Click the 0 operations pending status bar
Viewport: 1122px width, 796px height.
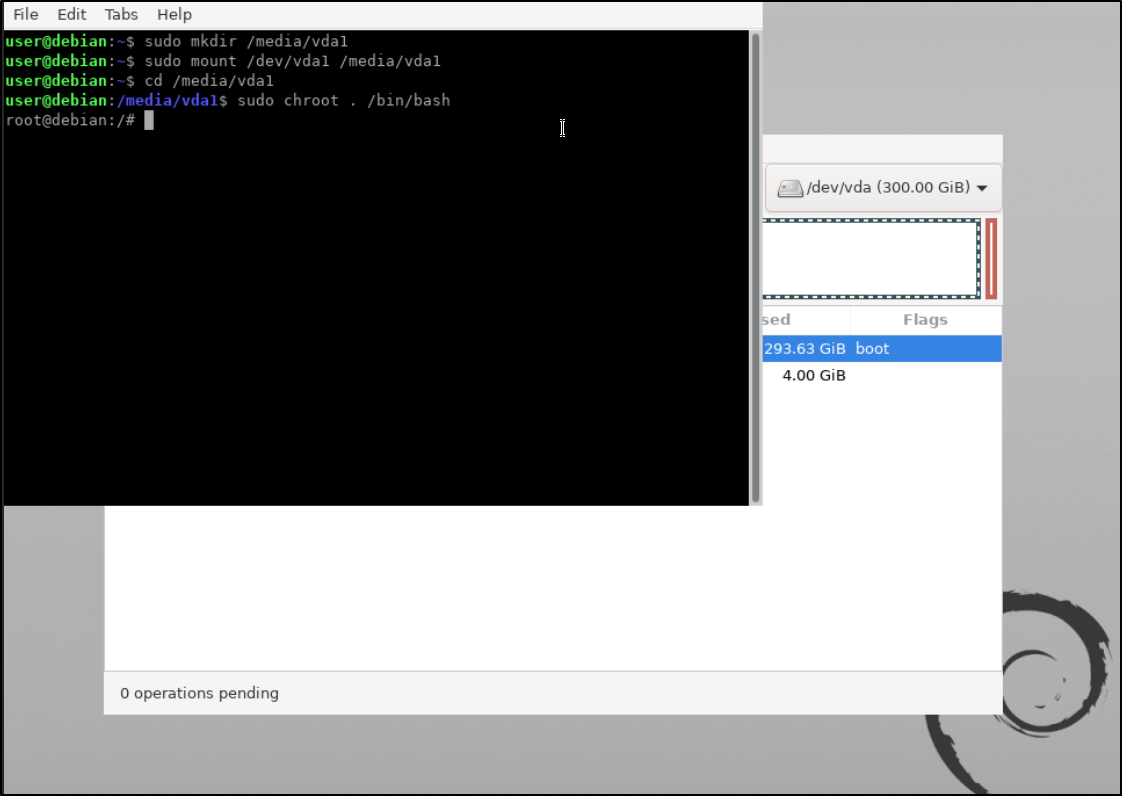click(x=199, y=692)
